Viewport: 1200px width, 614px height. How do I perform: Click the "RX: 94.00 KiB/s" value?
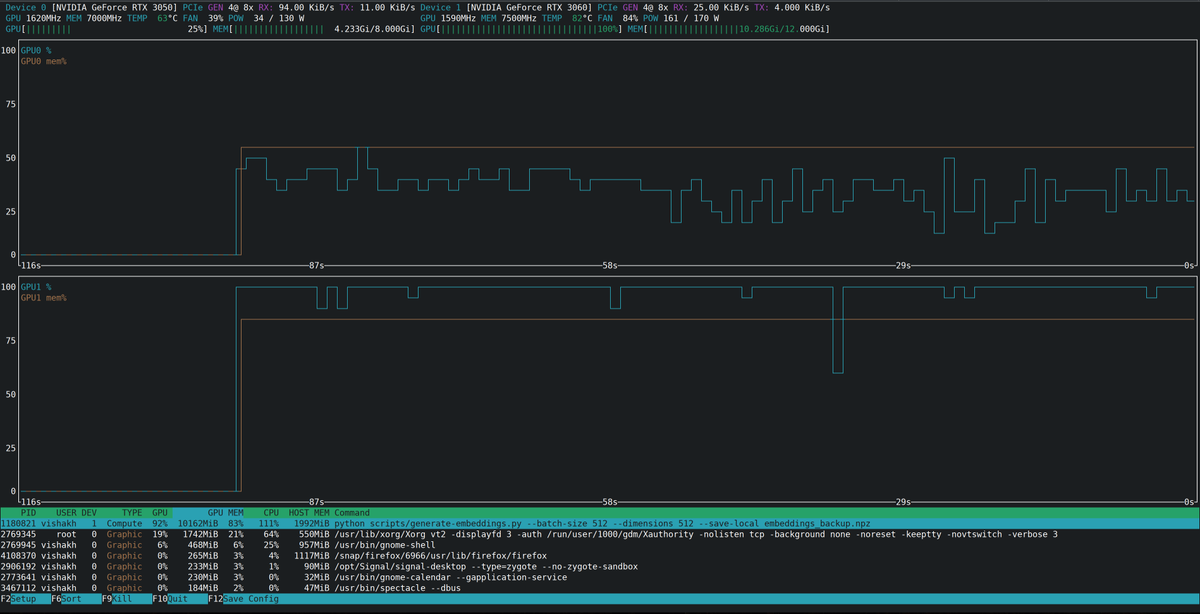point(295,7)
